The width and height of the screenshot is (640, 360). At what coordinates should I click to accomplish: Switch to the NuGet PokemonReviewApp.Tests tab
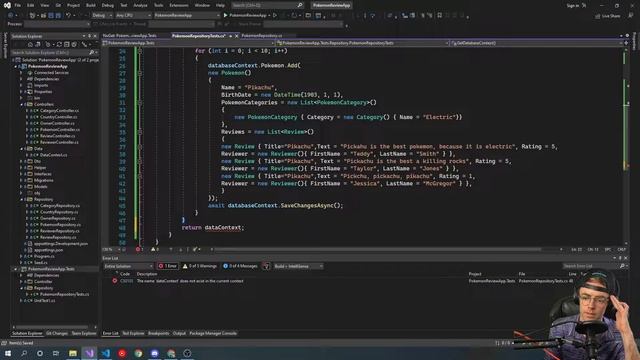pyautogui.click(x=129, y=36)
